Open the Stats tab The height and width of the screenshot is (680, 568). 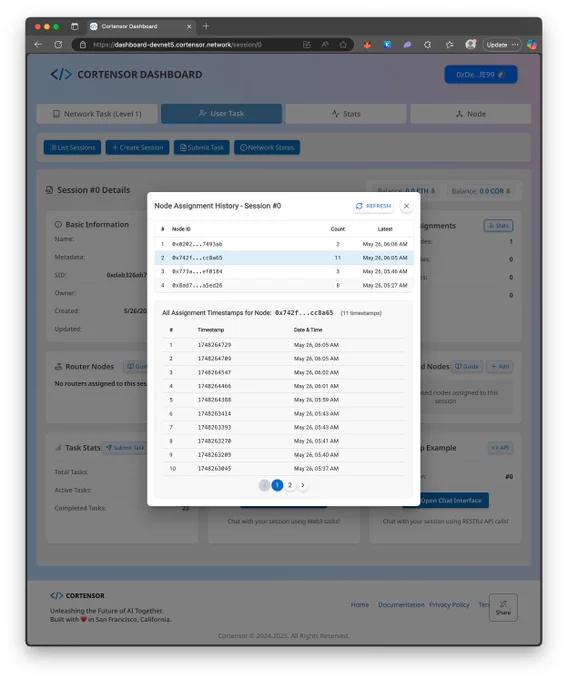tap(346, 114)
